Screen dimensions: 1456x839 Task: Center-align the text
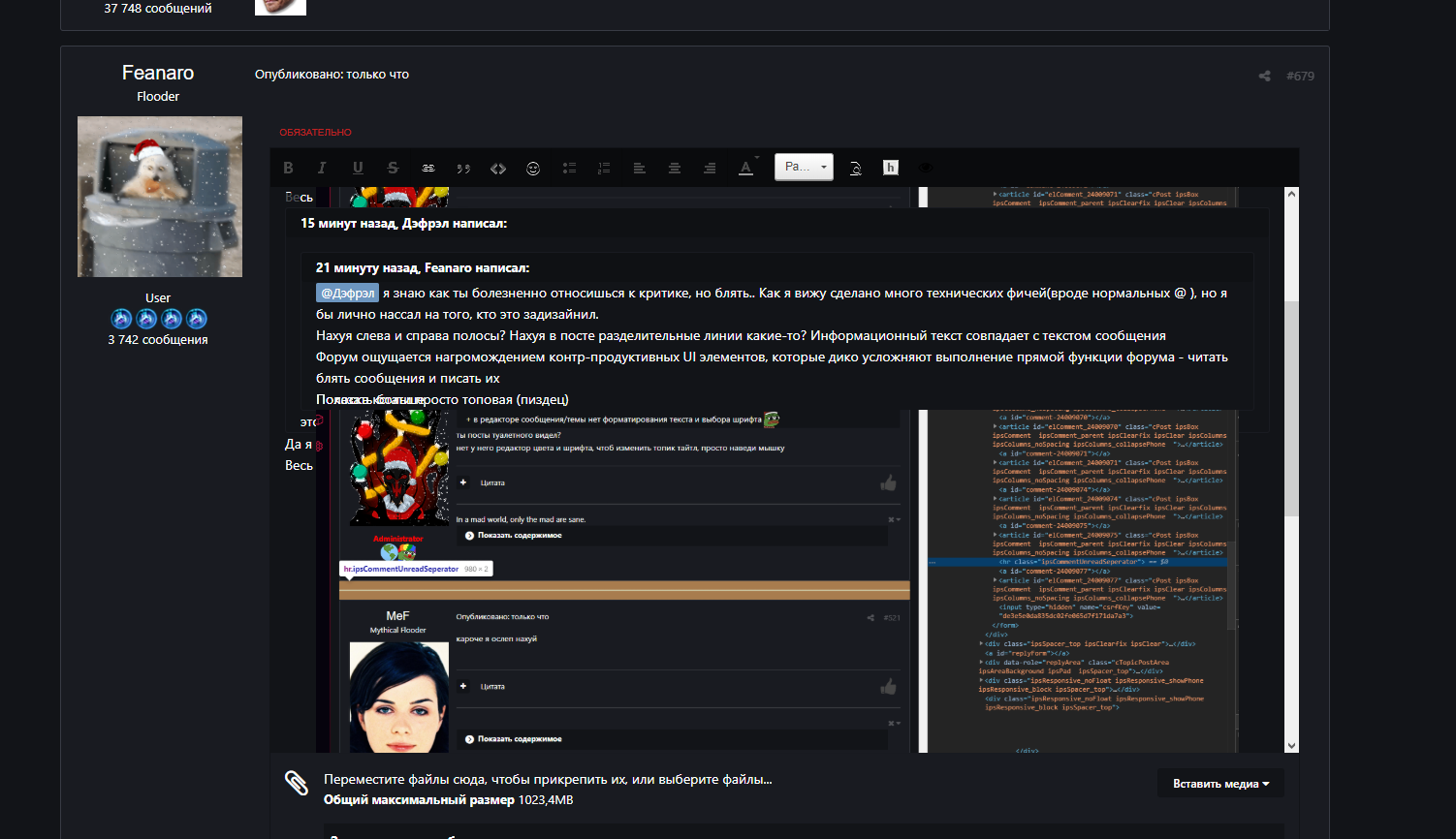click(675, 168)
